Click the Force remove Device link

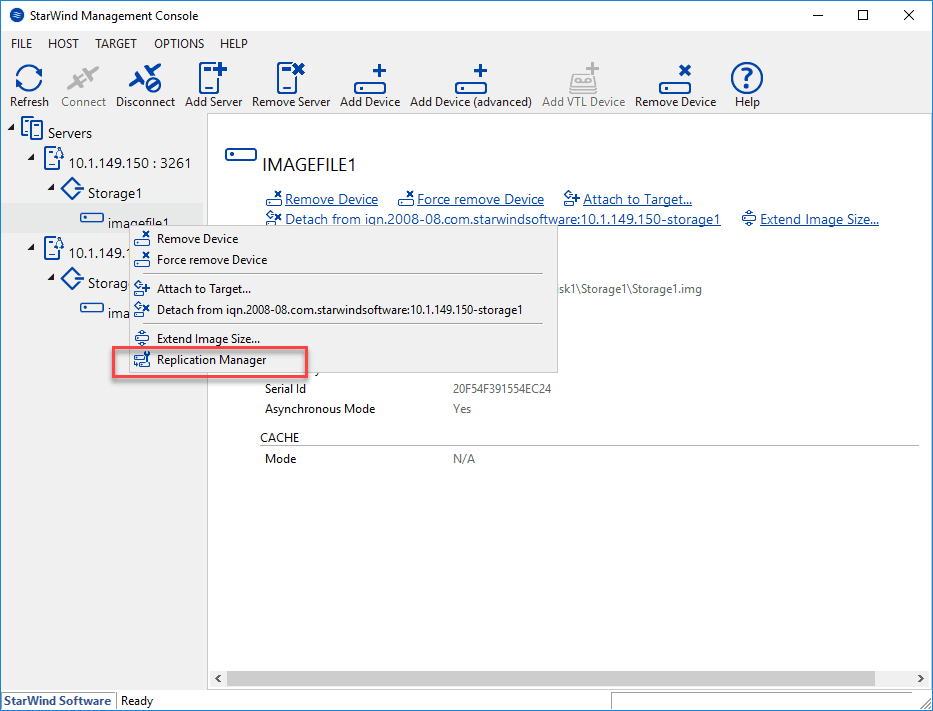(480, 199)
